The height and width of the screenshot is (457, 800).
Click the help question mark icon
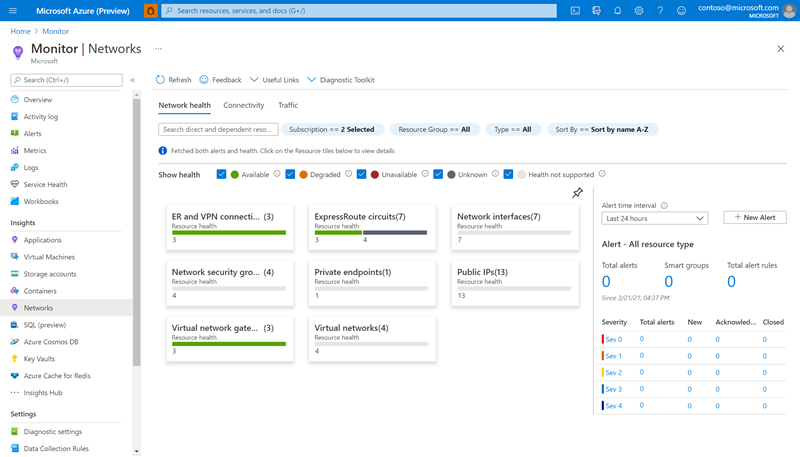[x=661, y=10]
